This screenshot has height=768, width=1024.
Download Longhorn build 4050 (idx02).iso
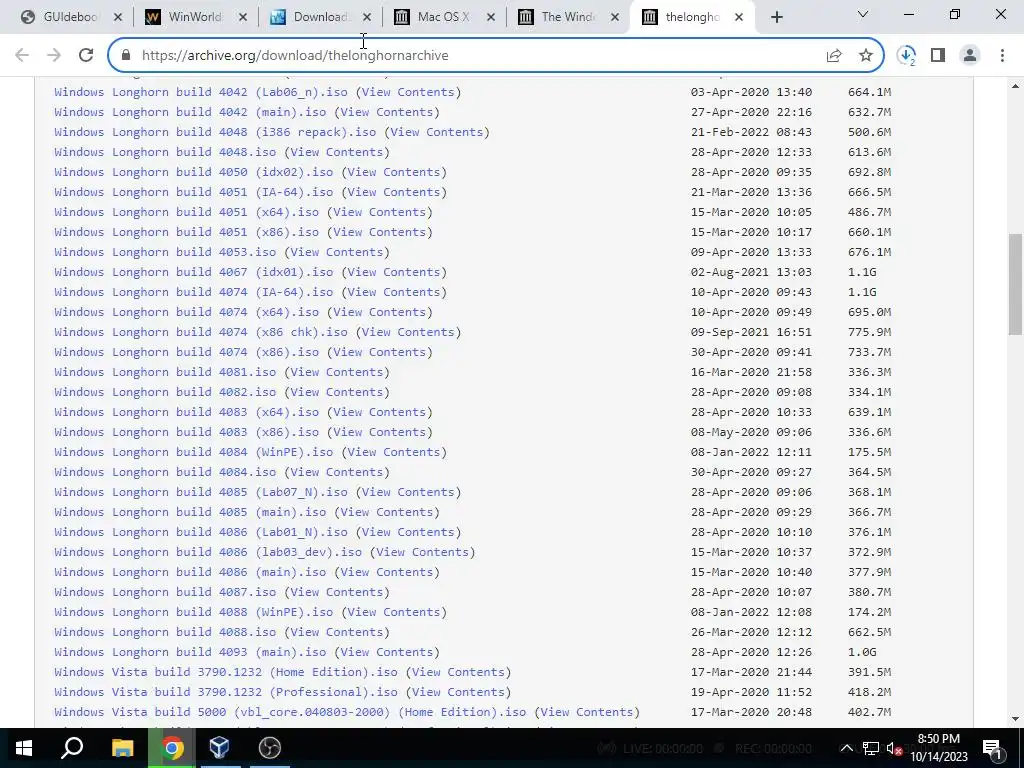(x=193, y=172)
